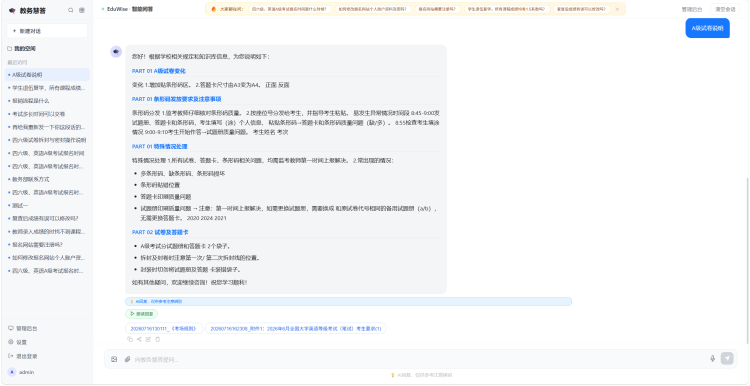The height and width of the screenshot is (386, 750).
Task: Open reference 附件1 大学英语等级考试考生要求
Action: point(296,329)
